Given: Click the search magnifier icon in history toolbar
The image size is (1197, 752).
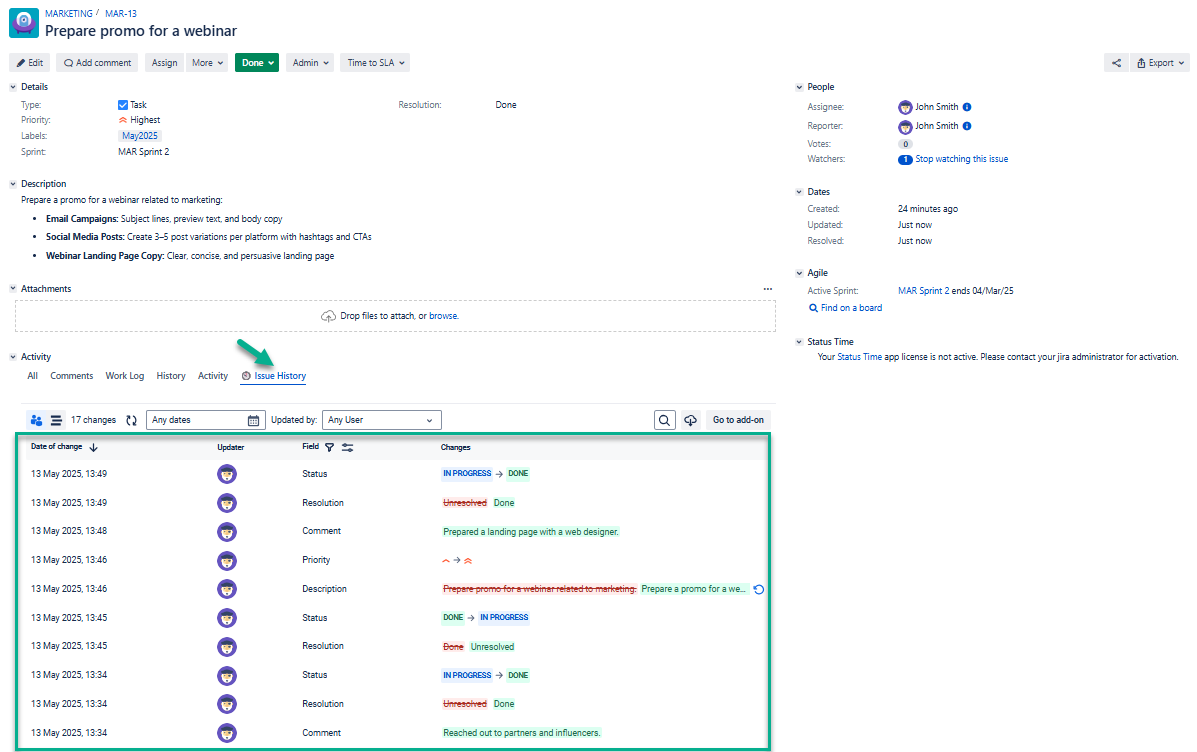Looking at the screenshot, I should point(664,419).
